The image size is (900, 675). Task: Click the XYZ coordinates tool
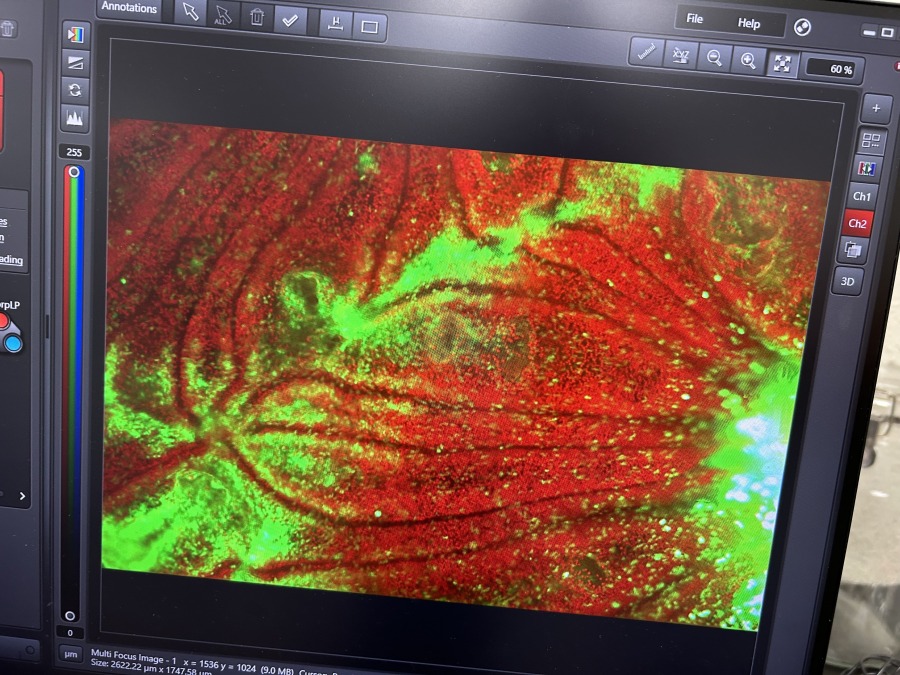681,55
